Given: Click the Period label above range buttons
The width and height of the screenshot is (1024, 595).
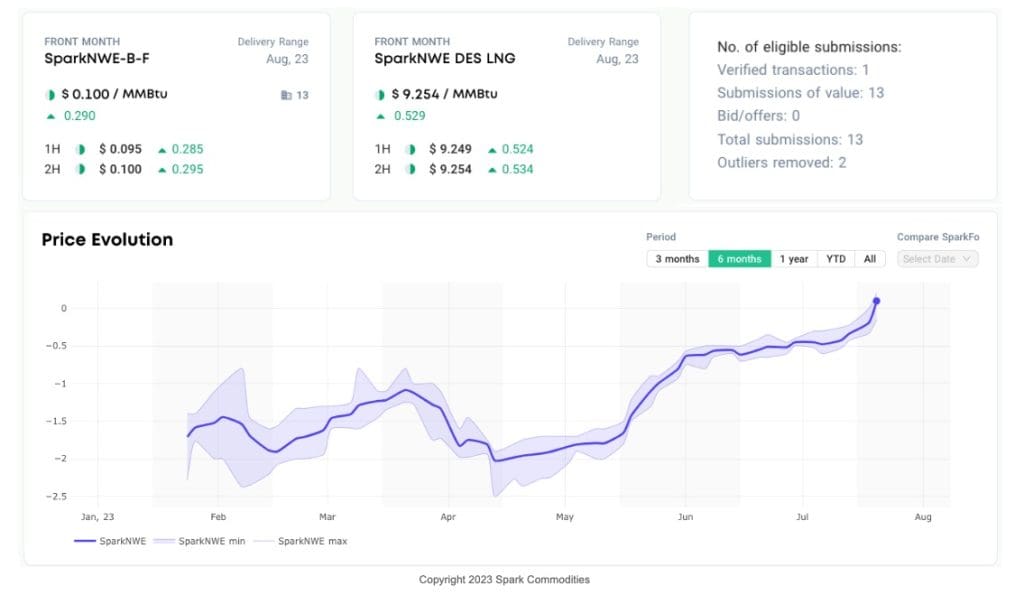Looking at the screenshot, I should [661, 237].
